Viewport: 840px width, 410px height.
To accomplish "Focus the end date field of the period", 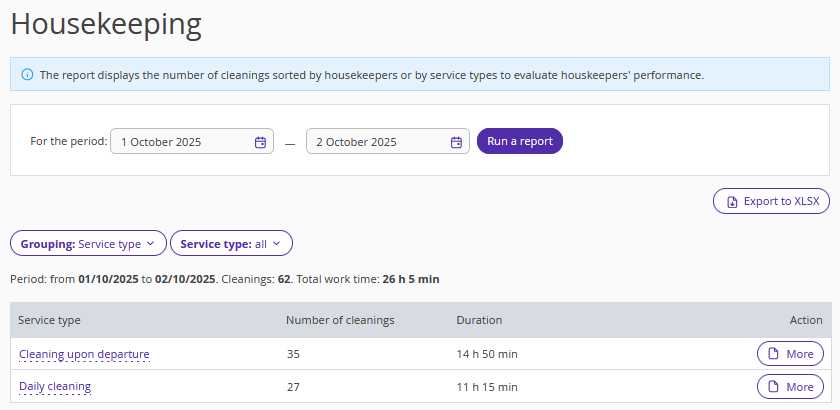I will (376, 142).
